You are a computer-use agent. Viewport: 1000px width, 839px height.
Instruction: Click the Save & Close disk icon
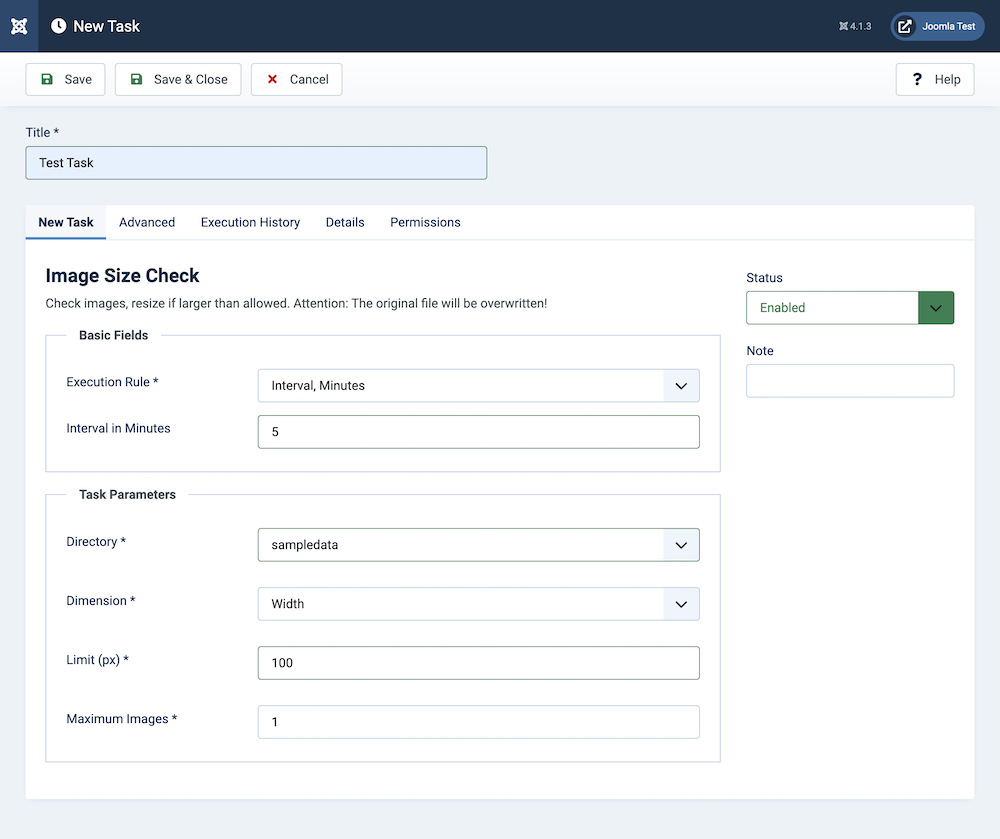[137, 79]
